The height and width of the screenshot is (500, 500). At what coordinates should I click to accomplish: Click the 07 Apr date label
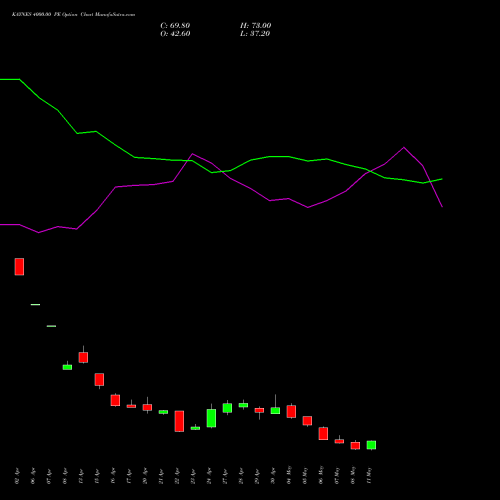point(49,476)
